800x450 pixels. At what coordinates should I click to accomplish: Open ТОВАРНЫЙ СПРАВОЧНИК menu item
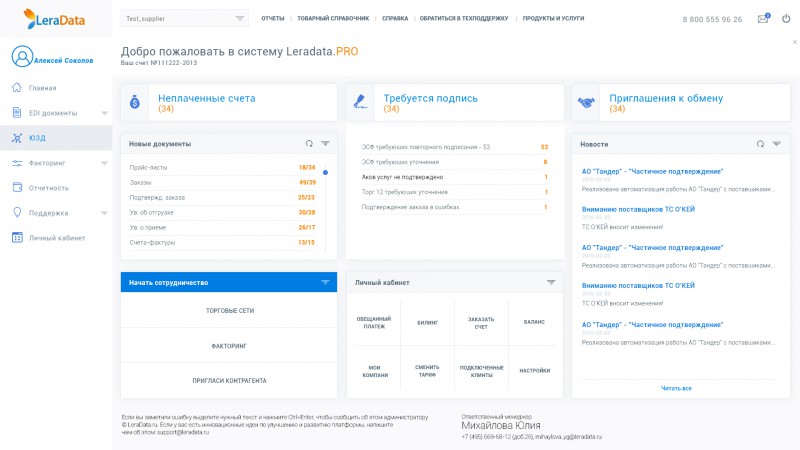click(333, 18)
